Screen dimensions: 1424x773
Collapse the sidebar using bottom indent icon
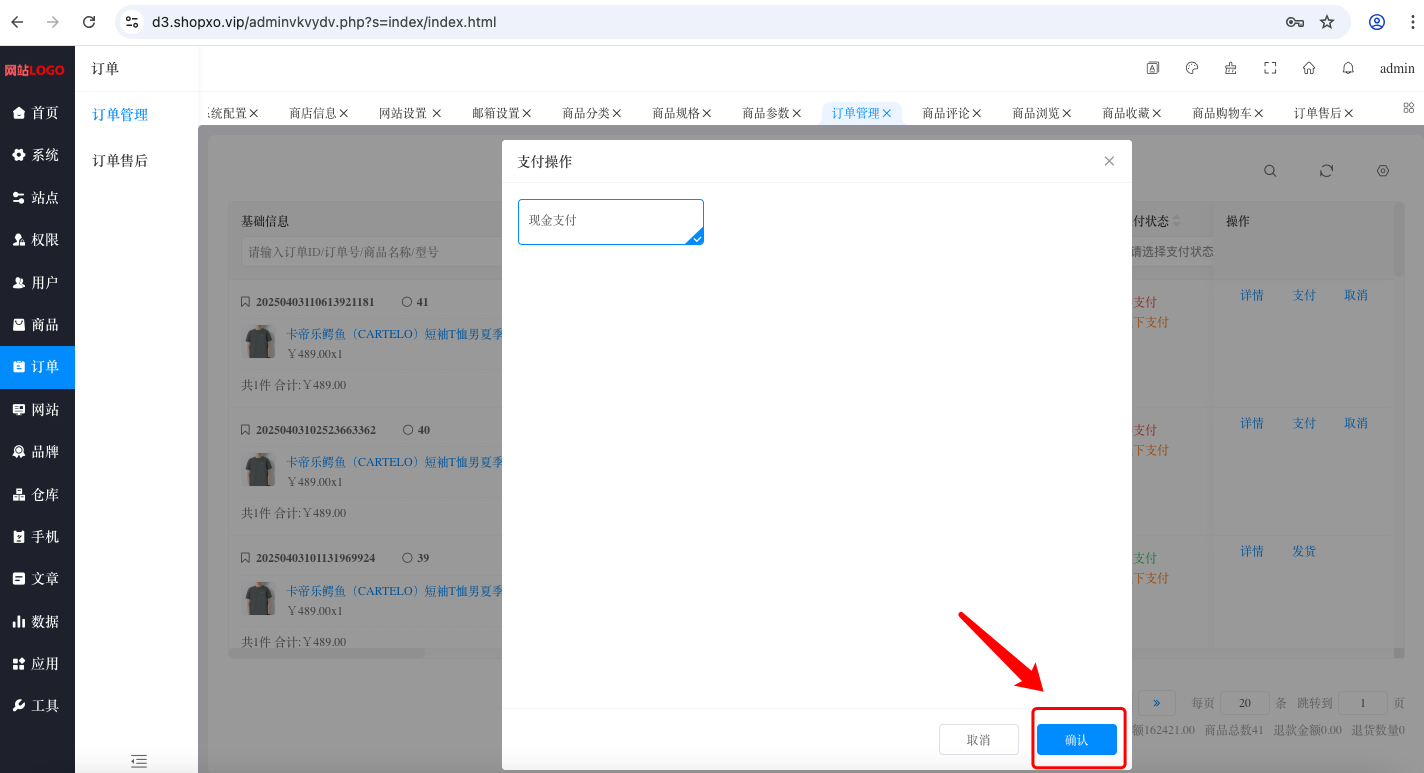click(x=139, y=761)
